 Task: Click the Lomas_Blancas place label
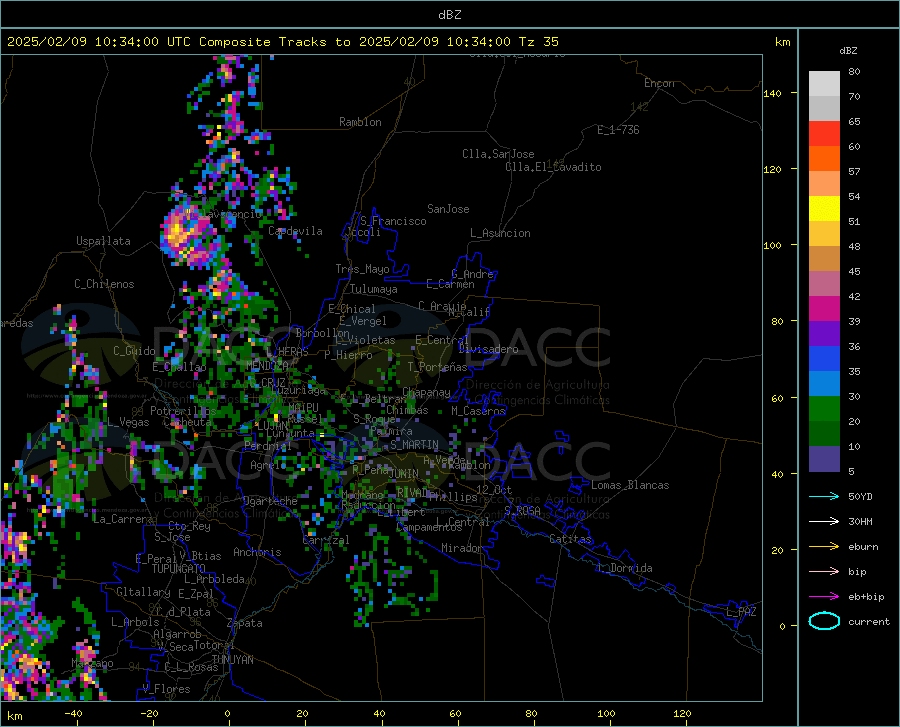click(630, 485)
